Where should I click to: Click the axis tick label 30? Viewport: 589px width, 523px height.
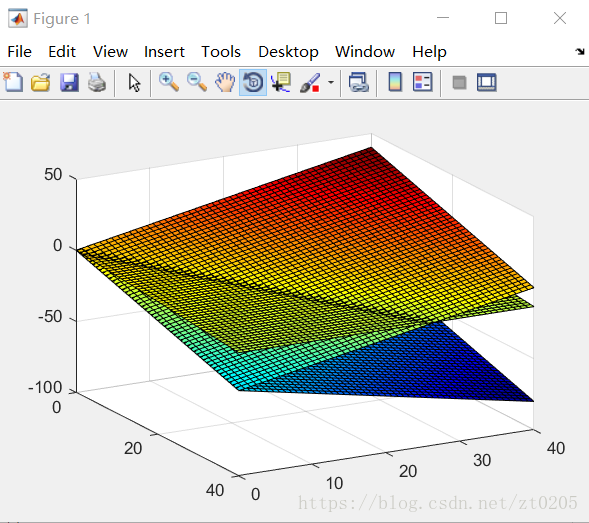(482, 460)
